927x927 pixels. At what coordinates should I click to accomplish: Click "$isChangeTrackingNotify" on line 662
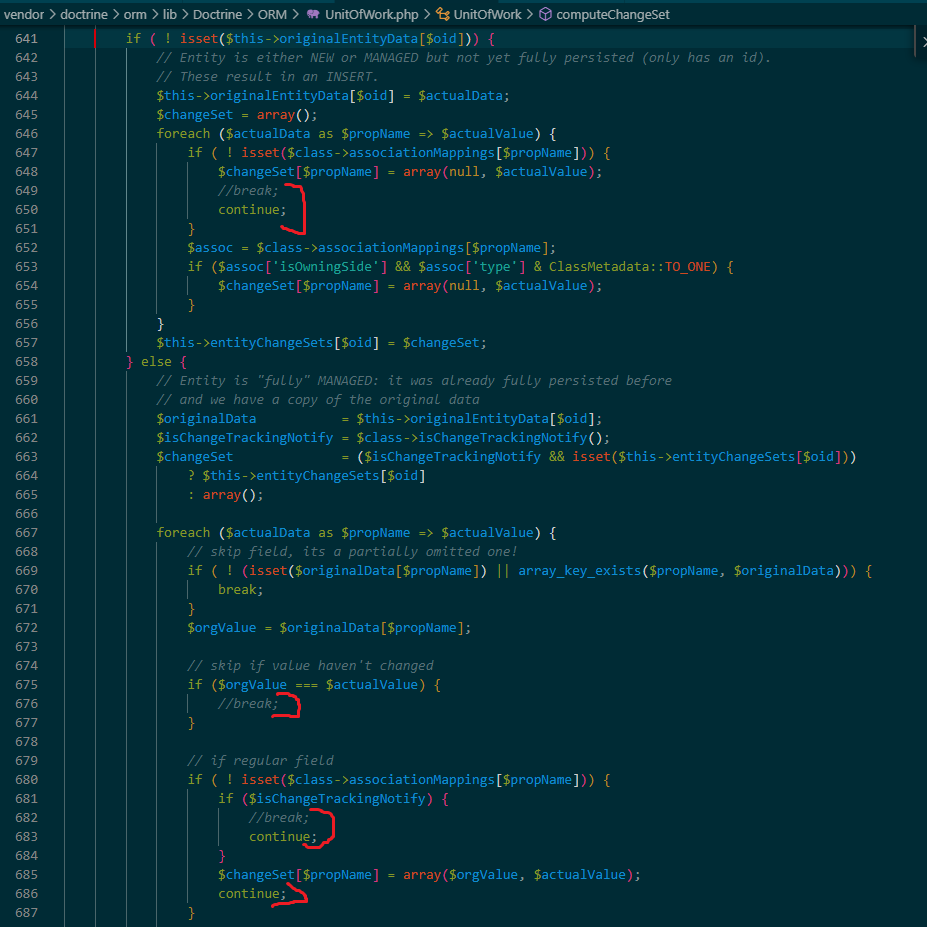point(244,437)
